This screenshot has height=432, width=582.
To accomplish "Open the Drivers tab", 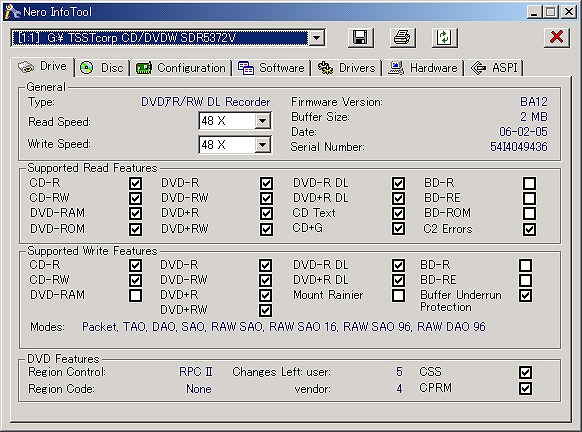I will tap(347, 68).
